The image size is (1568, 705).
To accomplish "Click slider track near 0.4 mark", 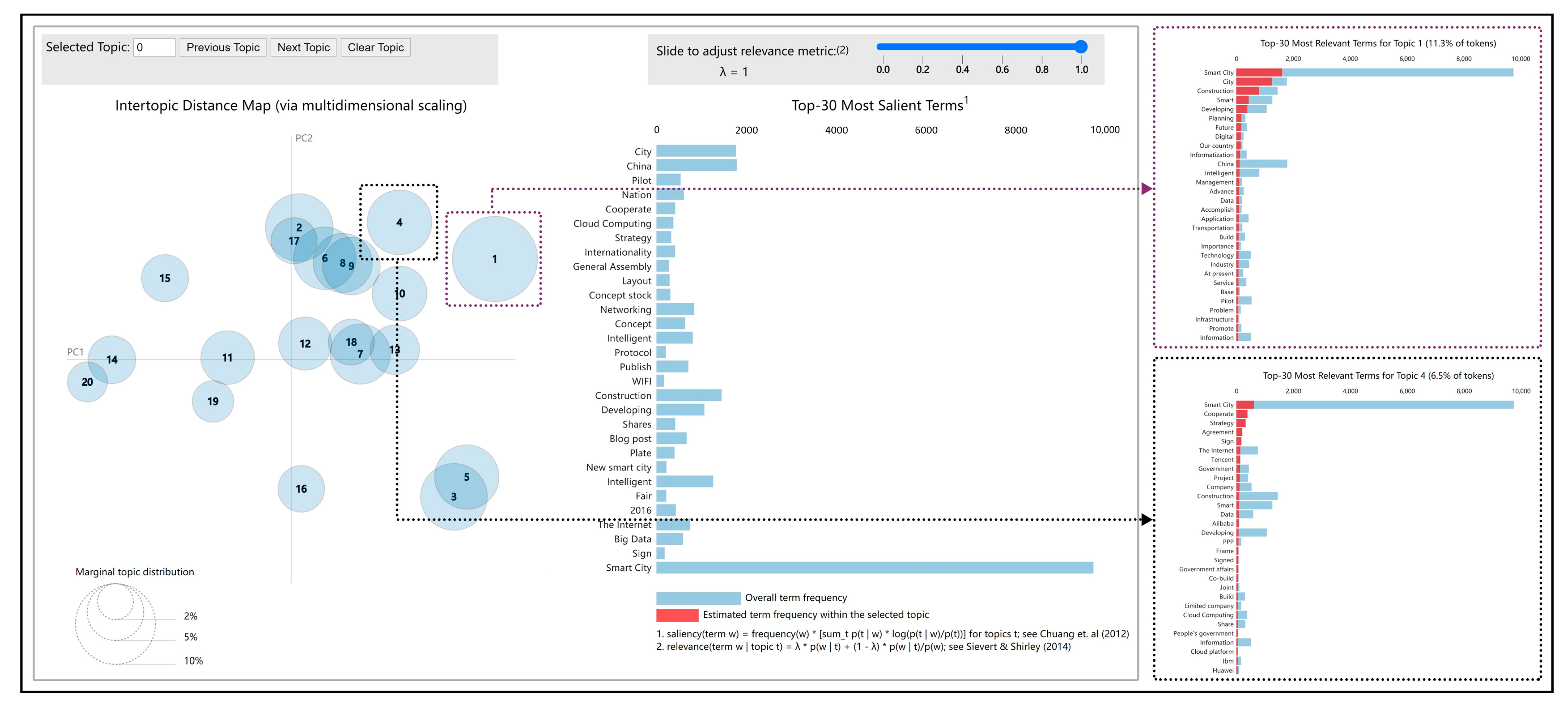I will click(x=962, y=47).
